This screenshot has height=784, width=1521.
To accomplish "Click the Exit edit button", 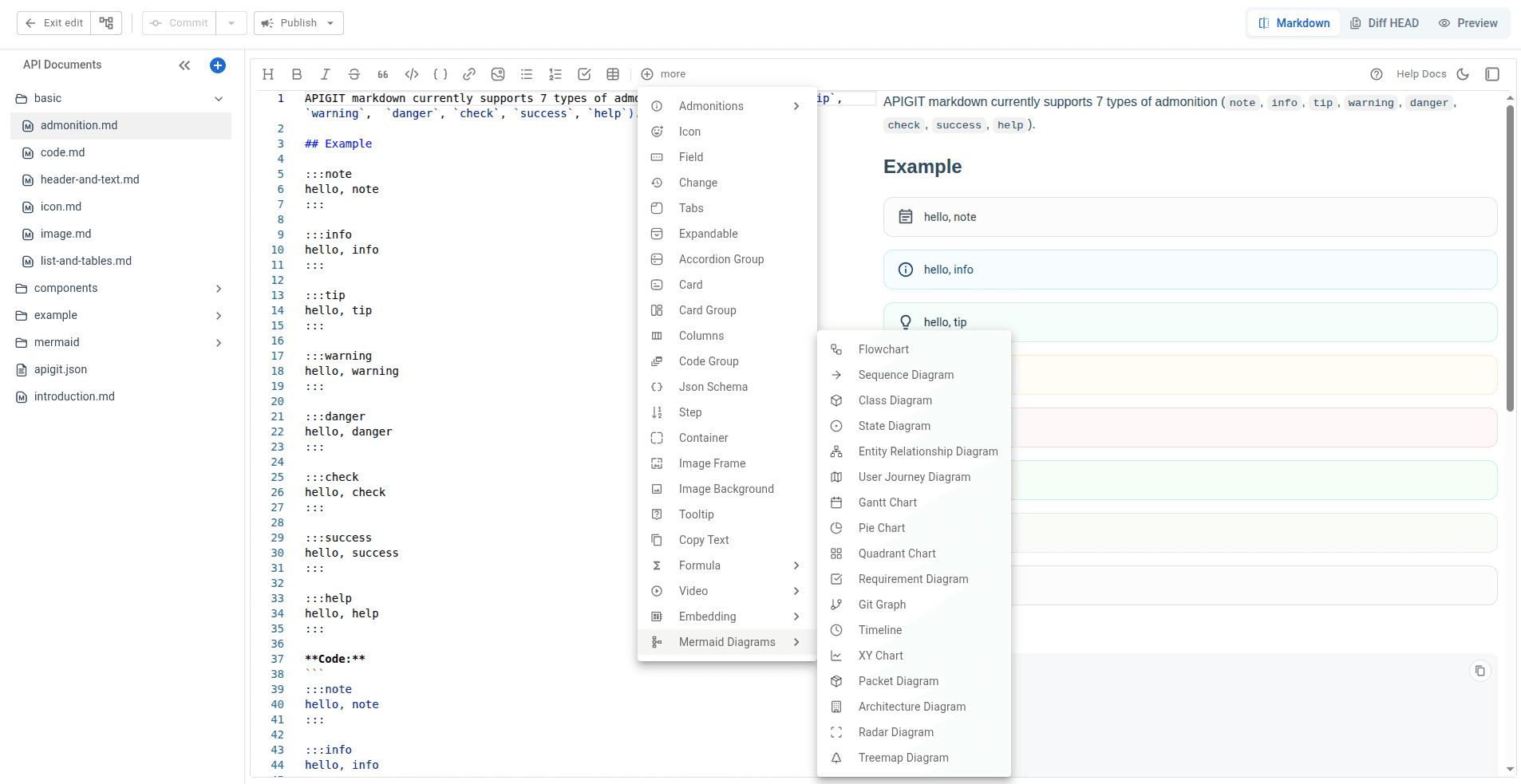I will [53, 23].
